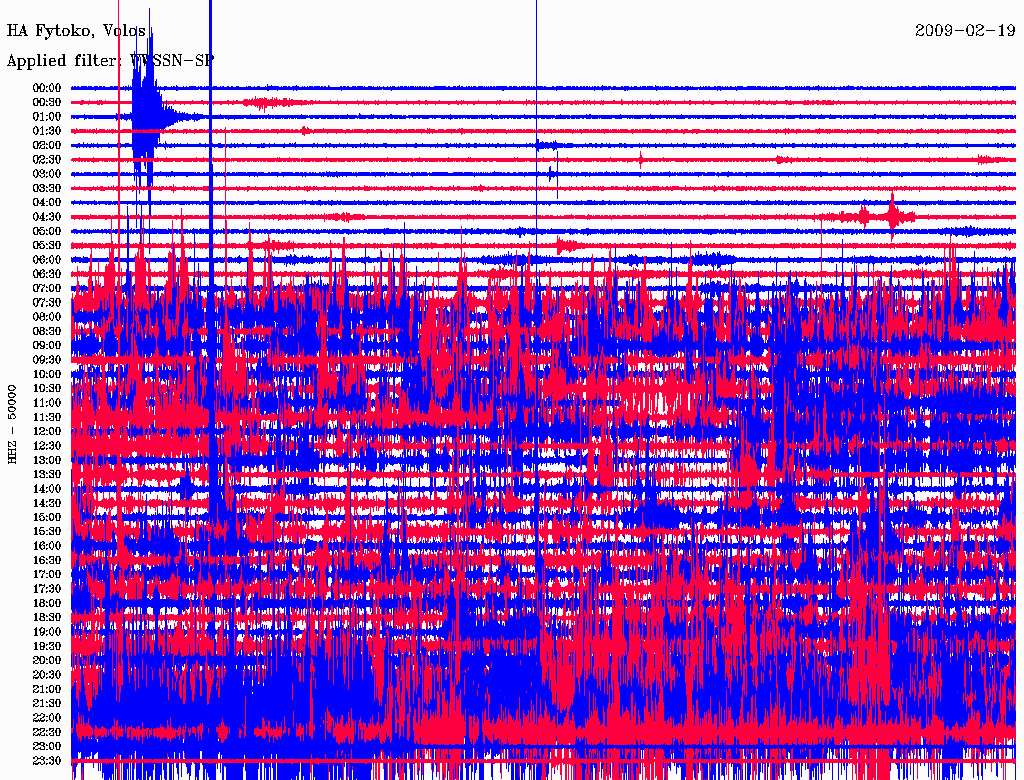Select the 16:30 time label

pos(47,560)
